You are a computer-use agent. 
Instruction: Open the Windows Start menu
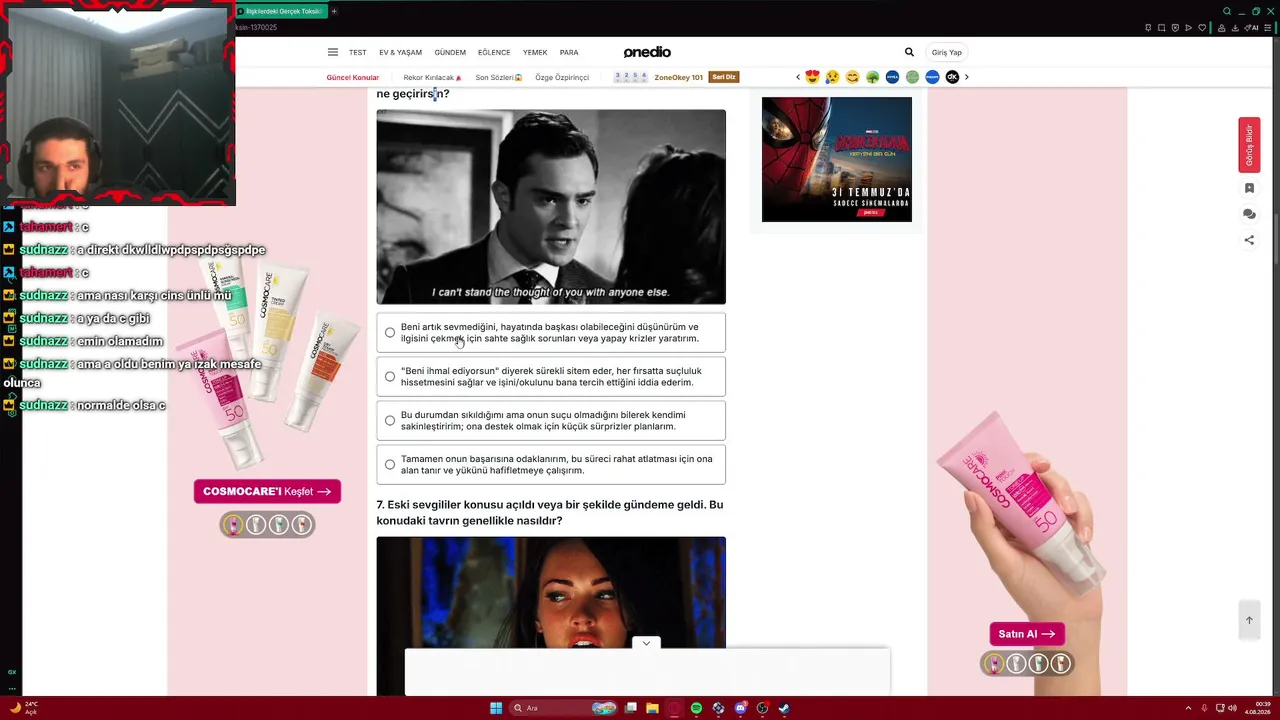pos(496,708)
